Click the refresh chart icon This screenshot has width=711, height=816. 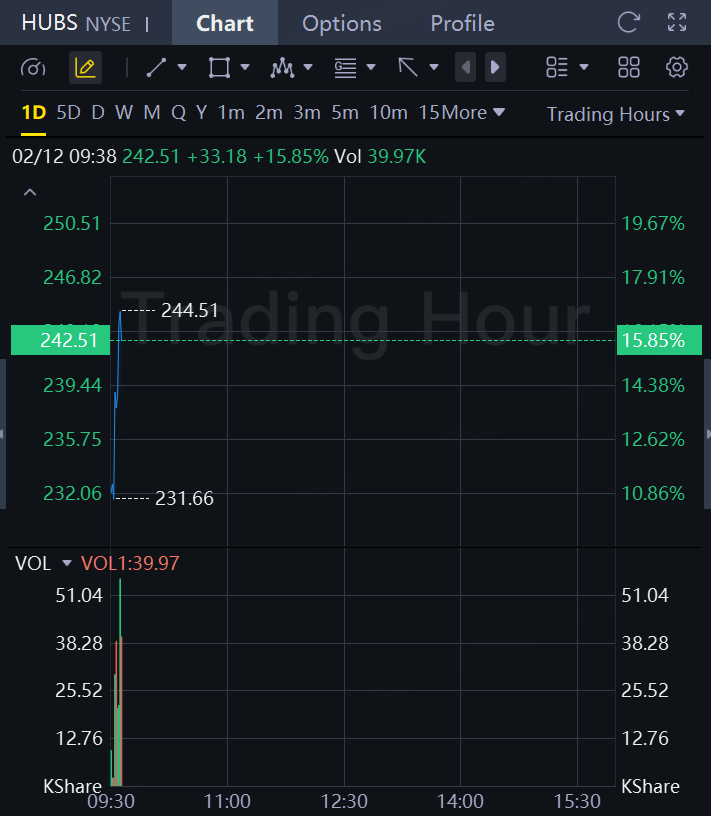coord(628,22)
